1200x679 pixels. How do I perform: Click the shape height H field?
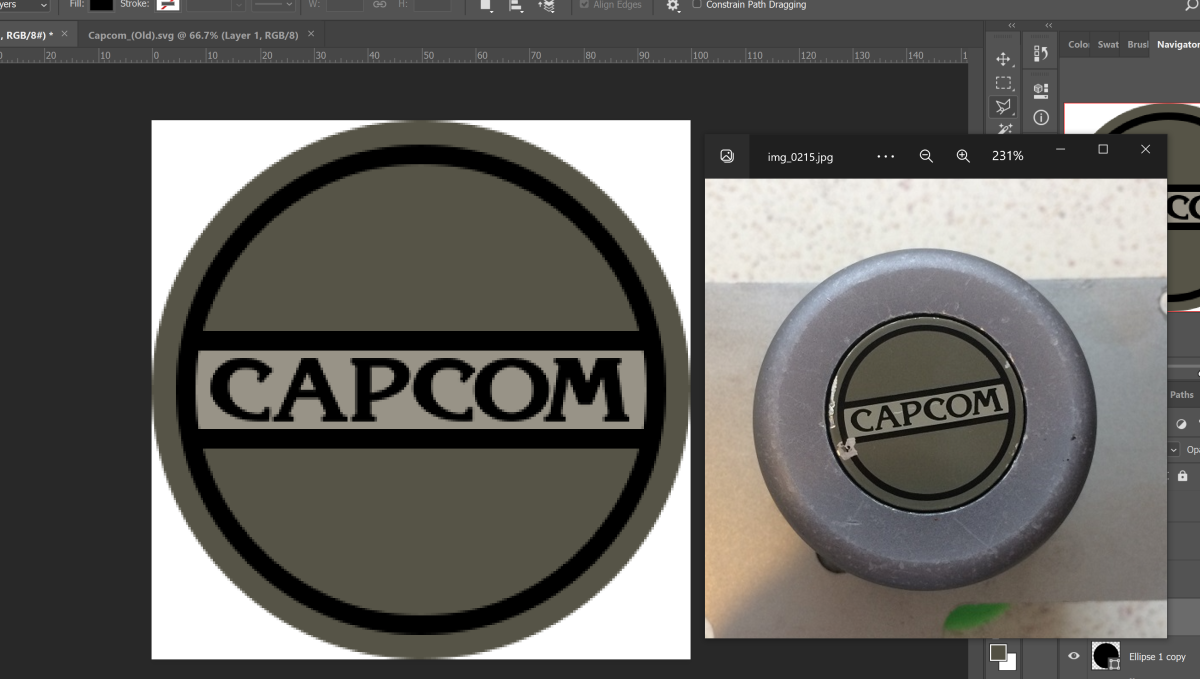(x=432, y=5)
